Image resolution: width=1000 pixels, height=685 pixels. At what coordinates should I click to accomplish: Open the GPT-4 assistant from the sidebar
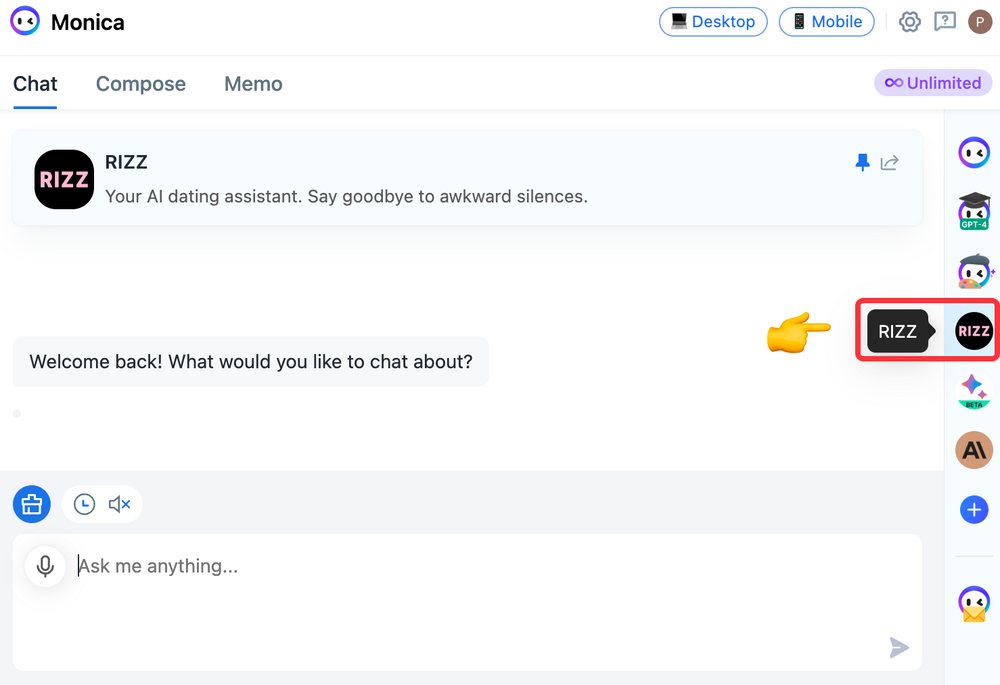point(973,211)
